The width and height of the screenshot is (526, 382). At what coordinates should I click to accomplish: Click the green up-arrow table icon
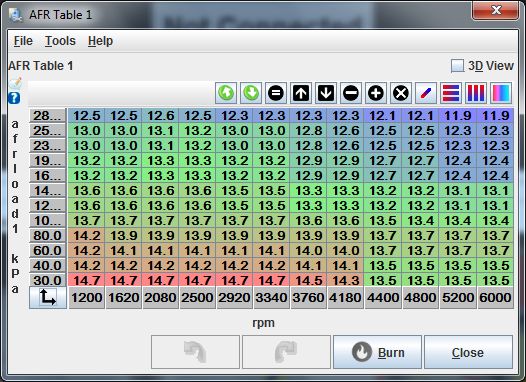pos(226,93)
